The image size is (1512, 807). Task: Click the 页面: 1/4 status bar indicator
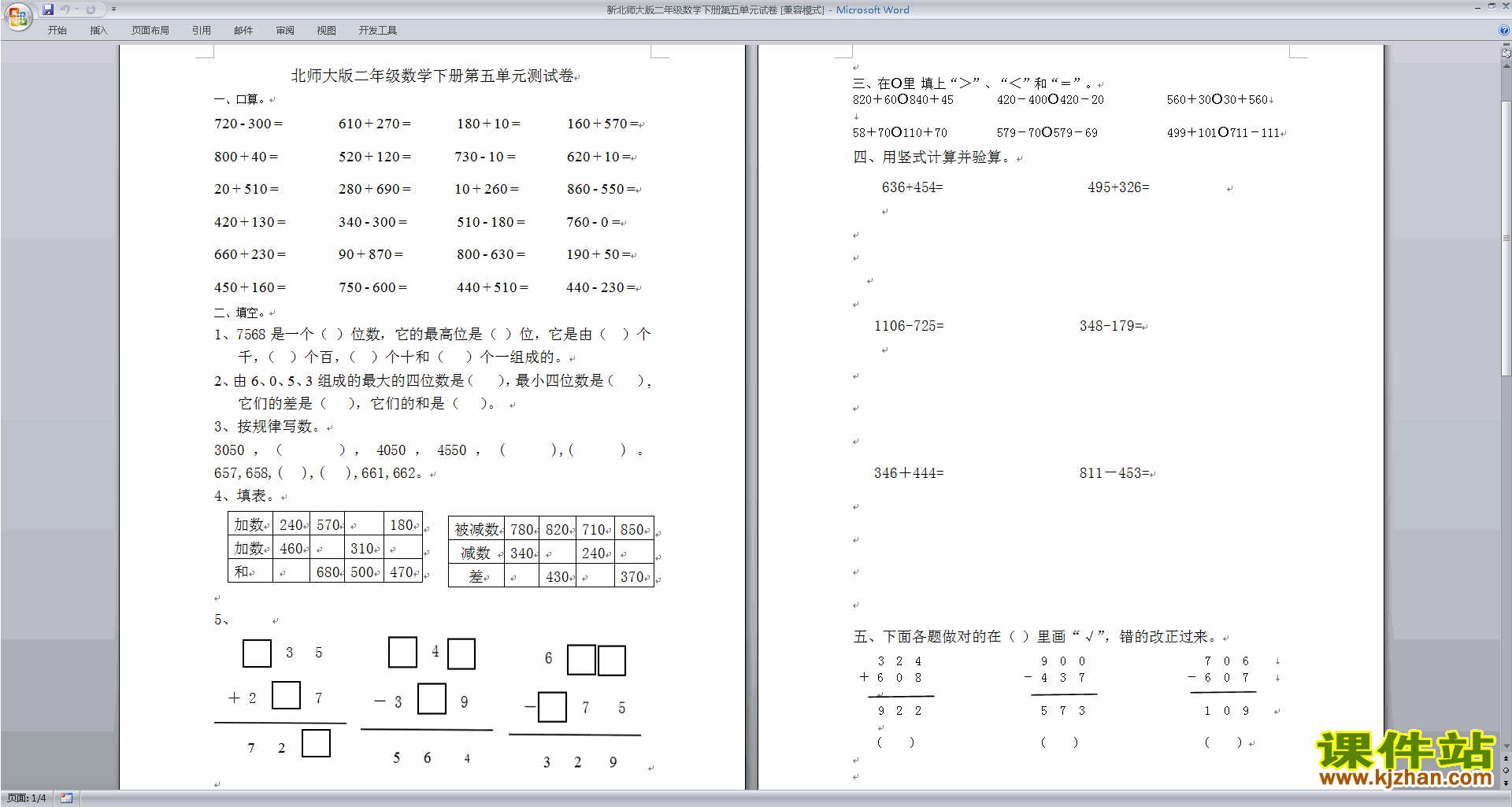27,798
